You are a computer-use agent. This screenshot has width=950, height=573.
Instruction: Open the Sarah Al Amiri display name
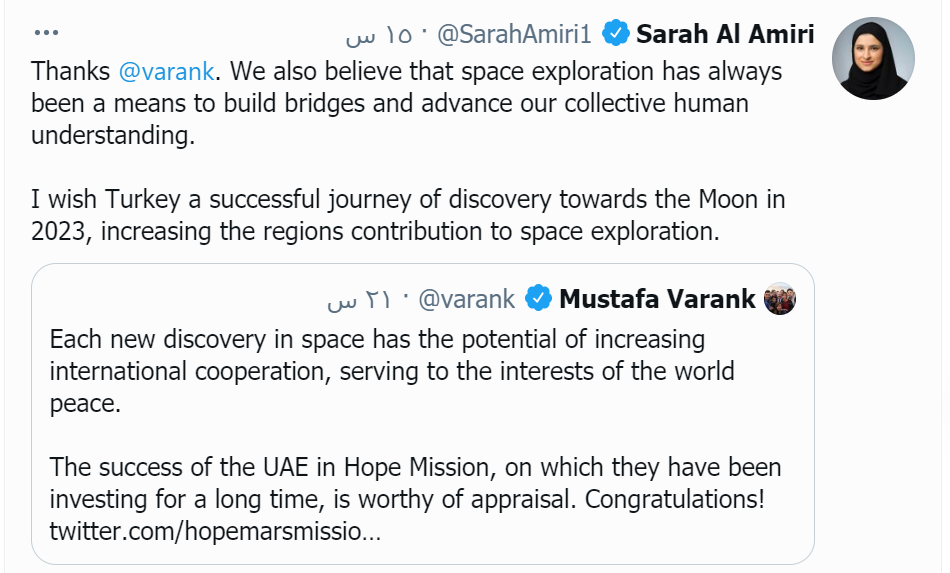[725, 35]
